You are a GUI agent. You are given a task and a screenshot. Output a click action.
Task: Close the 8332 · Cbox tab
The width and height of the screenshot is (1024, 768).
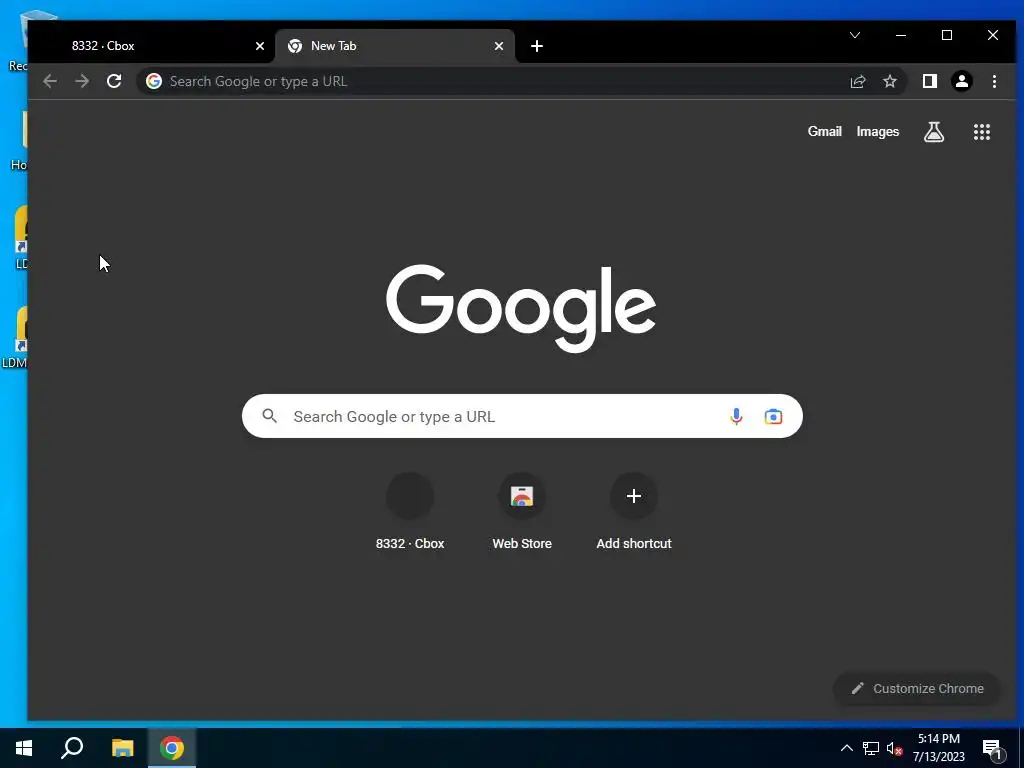click(260, 46)
